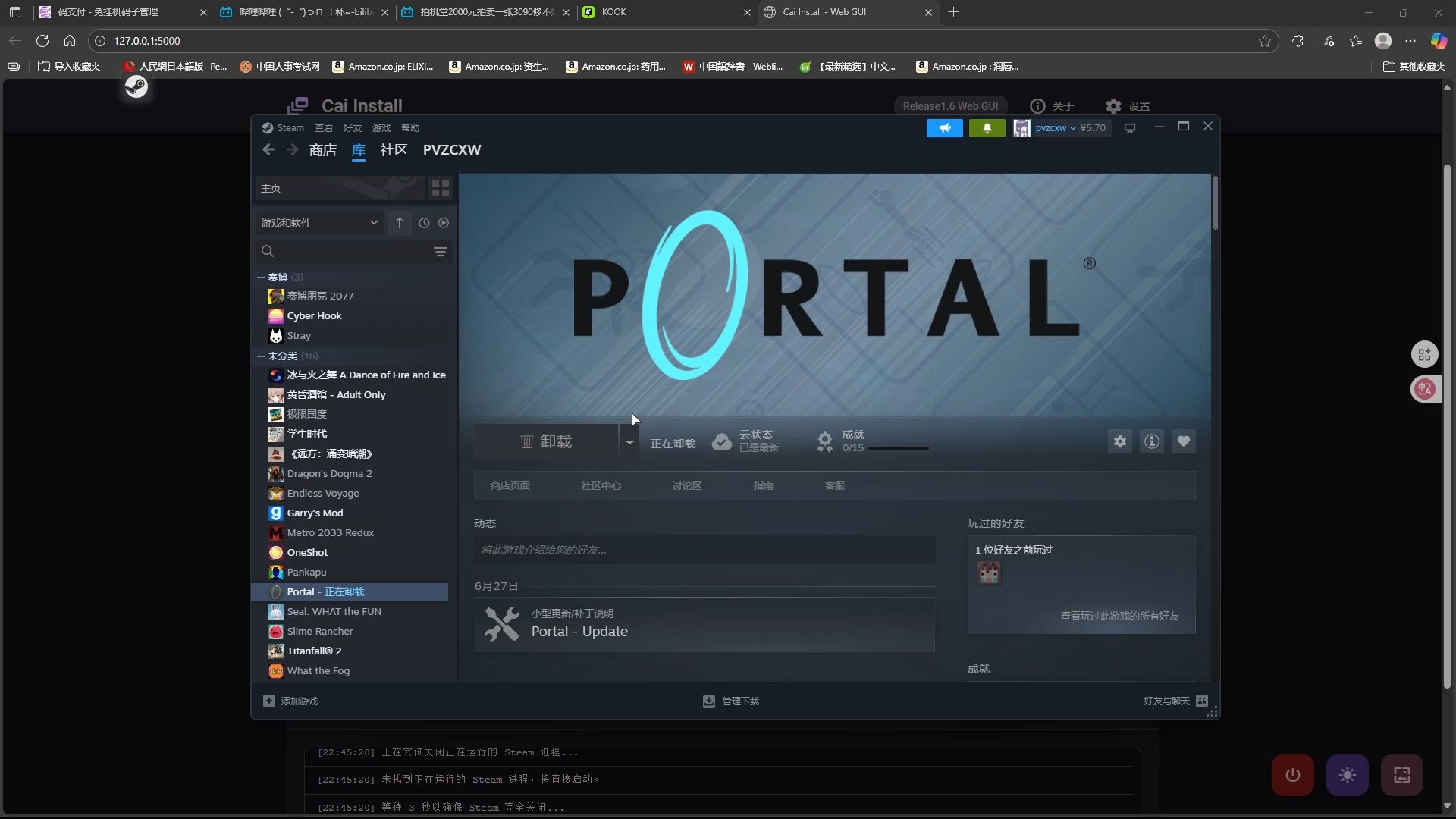This screenshot has height=819, width=1456.
Task: Open browser extensions puzzle icon
Action: click(1298, 41)
